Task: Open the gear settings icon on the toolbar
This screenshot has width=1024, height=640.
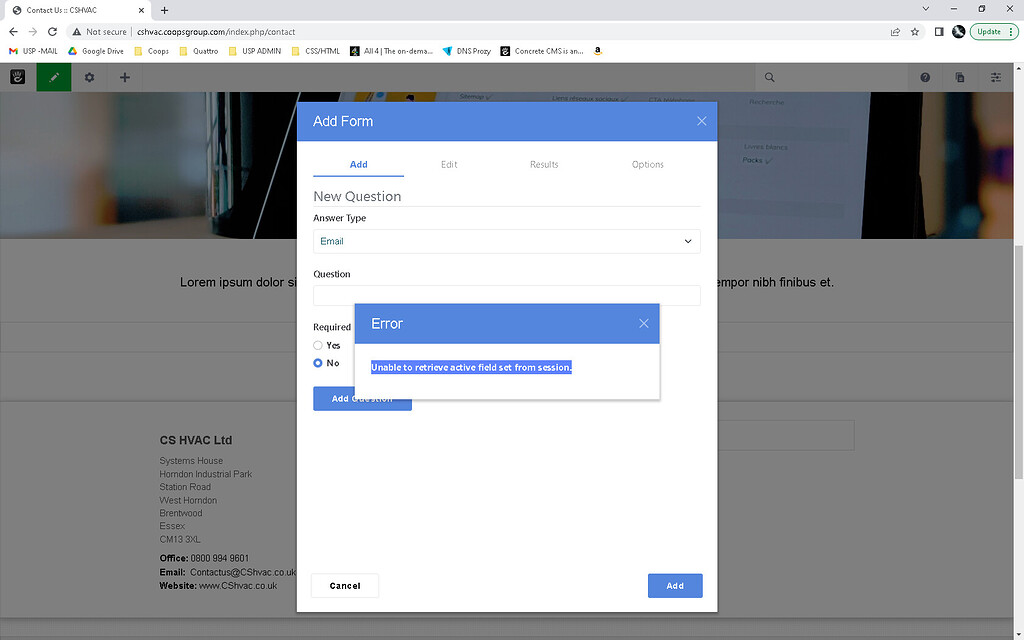Action: tap(88, 77)
